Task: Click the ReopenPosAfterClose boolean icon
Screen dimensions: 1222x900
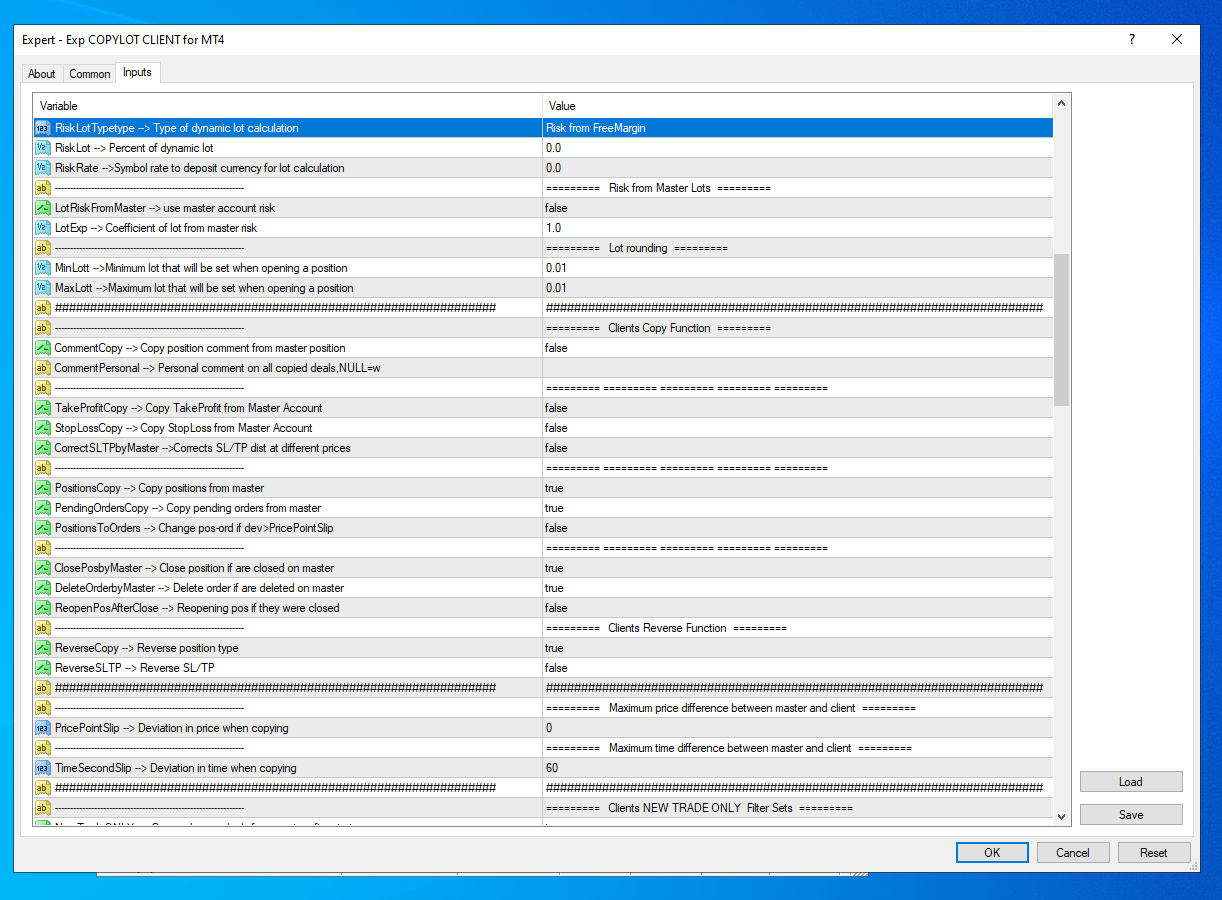Action: pyautogui.click(x=42, y=608)
